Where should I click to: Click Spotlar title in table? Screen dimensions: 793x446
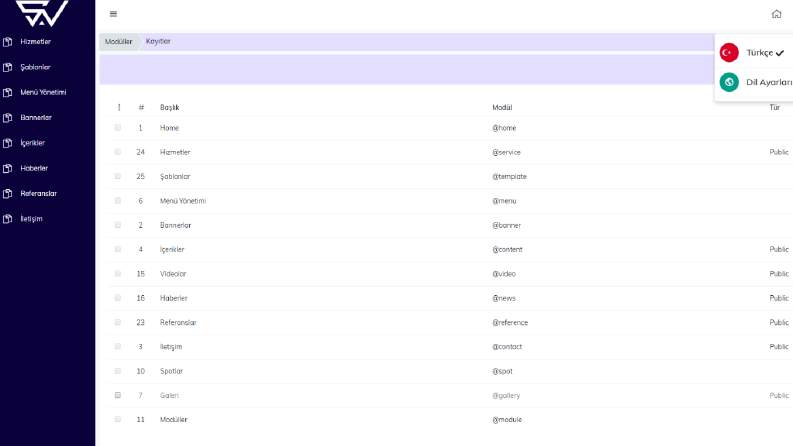tap(171, 371)
